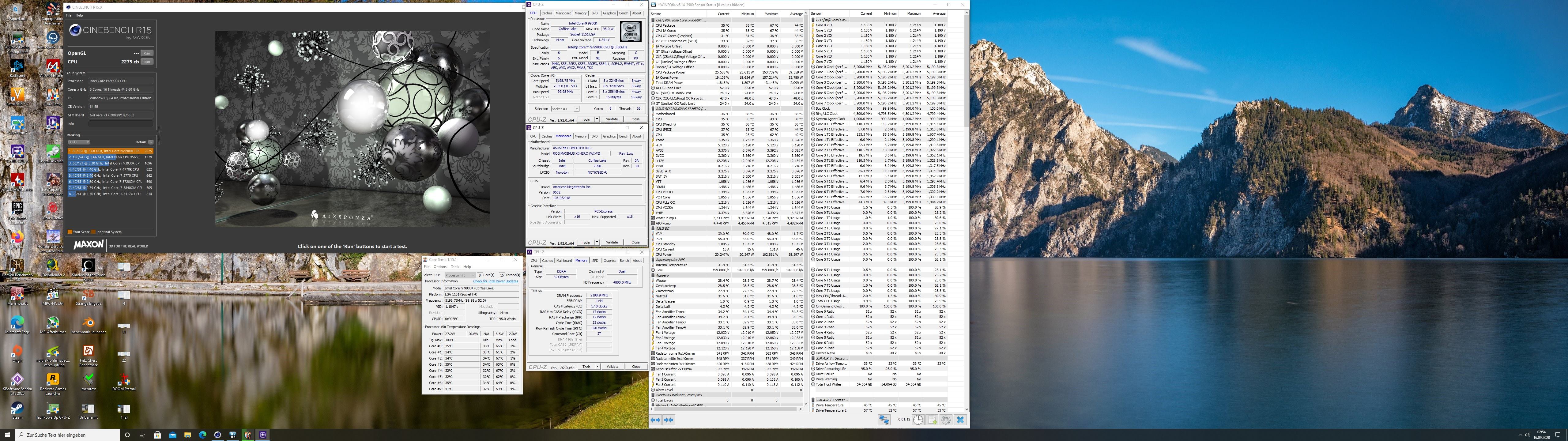Click HWiNFO network remote icon
The image size is (1568, 441).
click(x=884, y=420)
